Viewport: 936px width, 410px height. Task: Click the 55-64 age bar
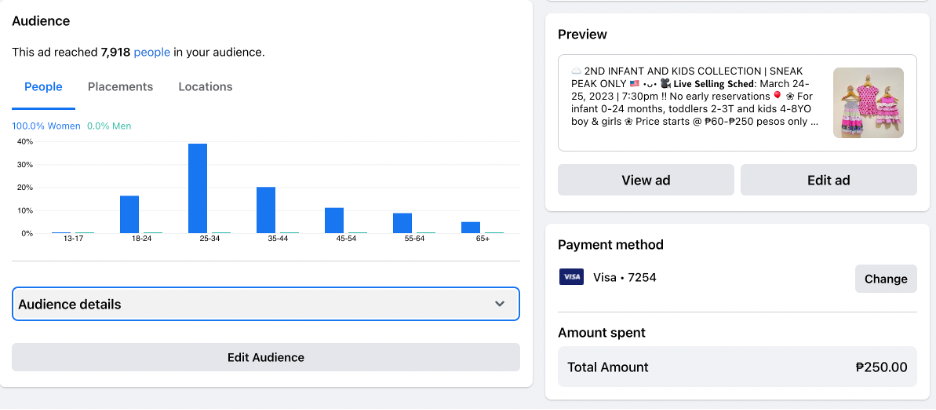click(x=402, y=223)
